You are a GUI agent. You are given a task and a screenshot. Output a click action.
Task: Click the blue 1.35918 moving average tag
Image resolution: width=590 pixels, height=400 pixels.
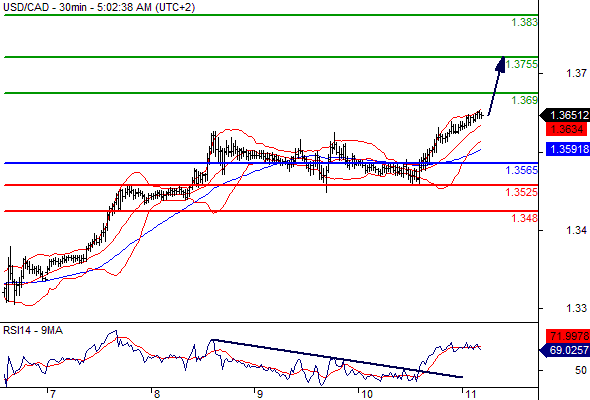point(568,149)
